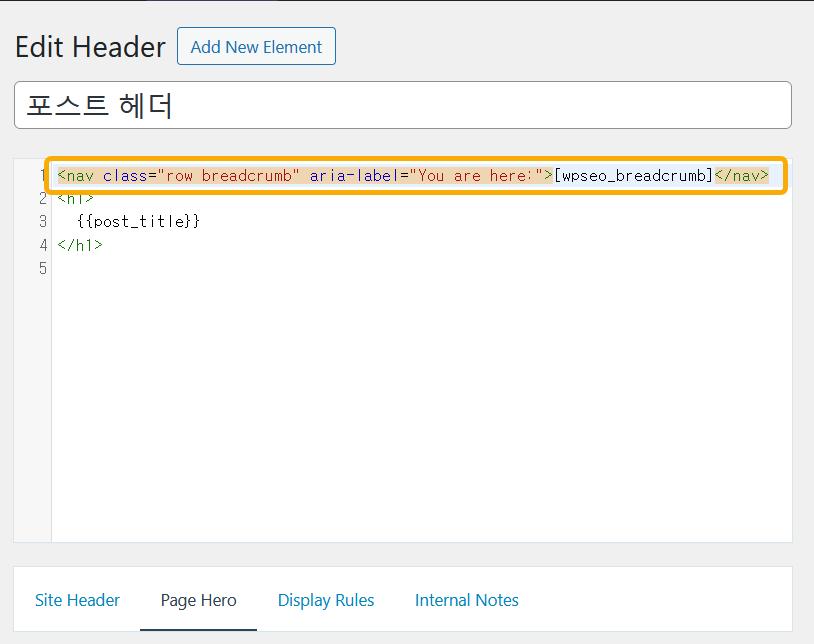This screenshot has width=814, height=644.
Task: Click the aria-label "You are here:" value
Action: tap(477, 175)
